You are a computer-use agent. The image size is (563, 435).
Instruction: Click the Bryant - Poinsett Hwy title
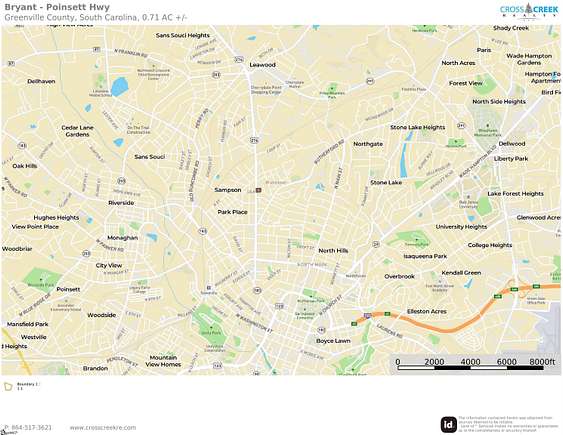(57, 7)
